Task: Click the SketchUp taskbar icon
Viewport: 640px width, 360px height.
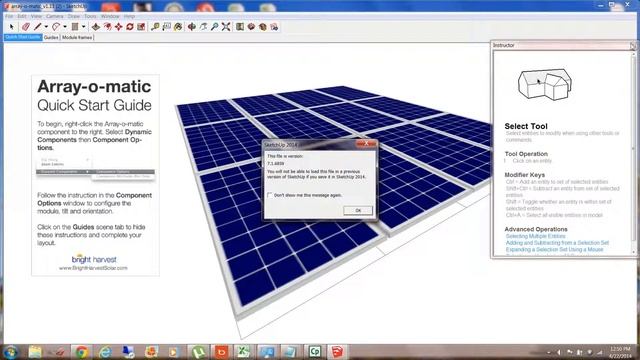Action: click(337, 351)
